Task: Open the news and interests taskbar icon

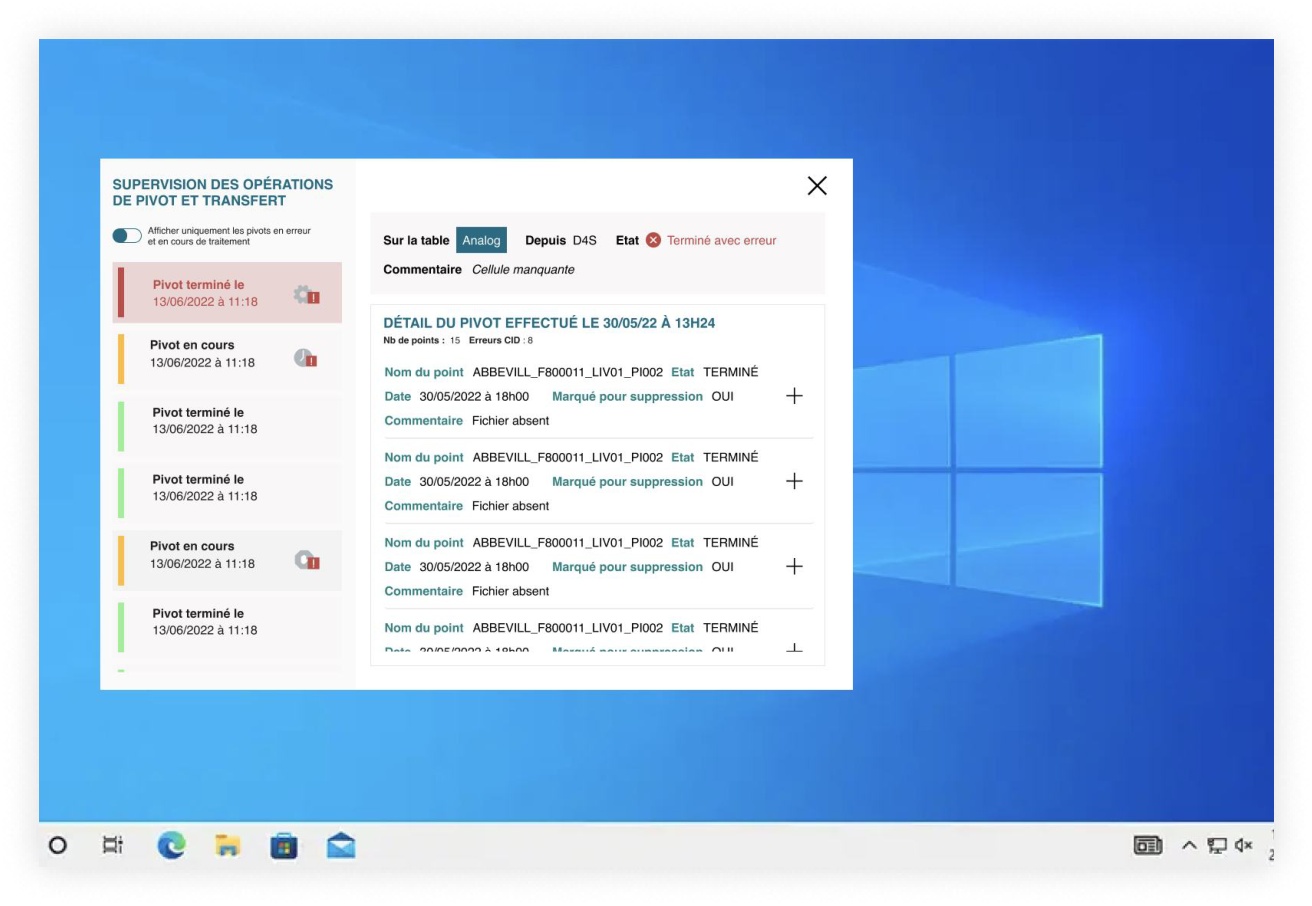Action: tap(1147, 846)
